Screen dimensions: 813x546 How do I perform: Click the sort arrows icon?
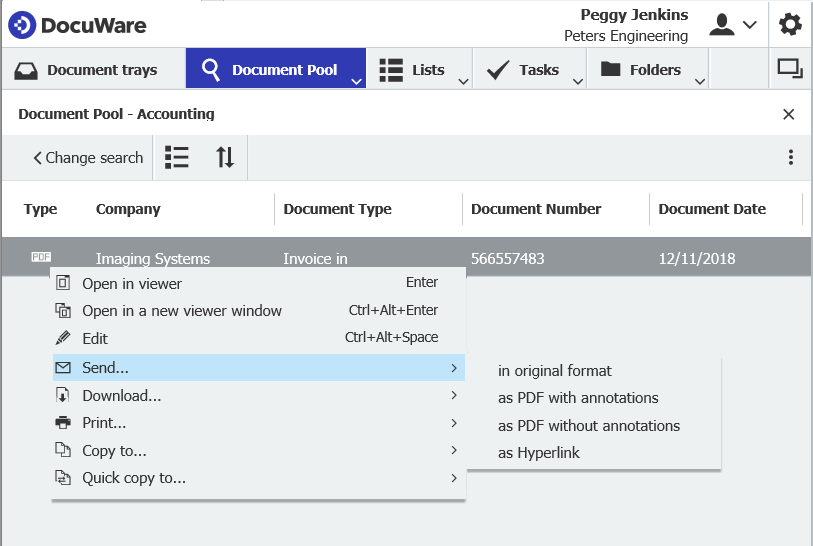tap(225, 158)
